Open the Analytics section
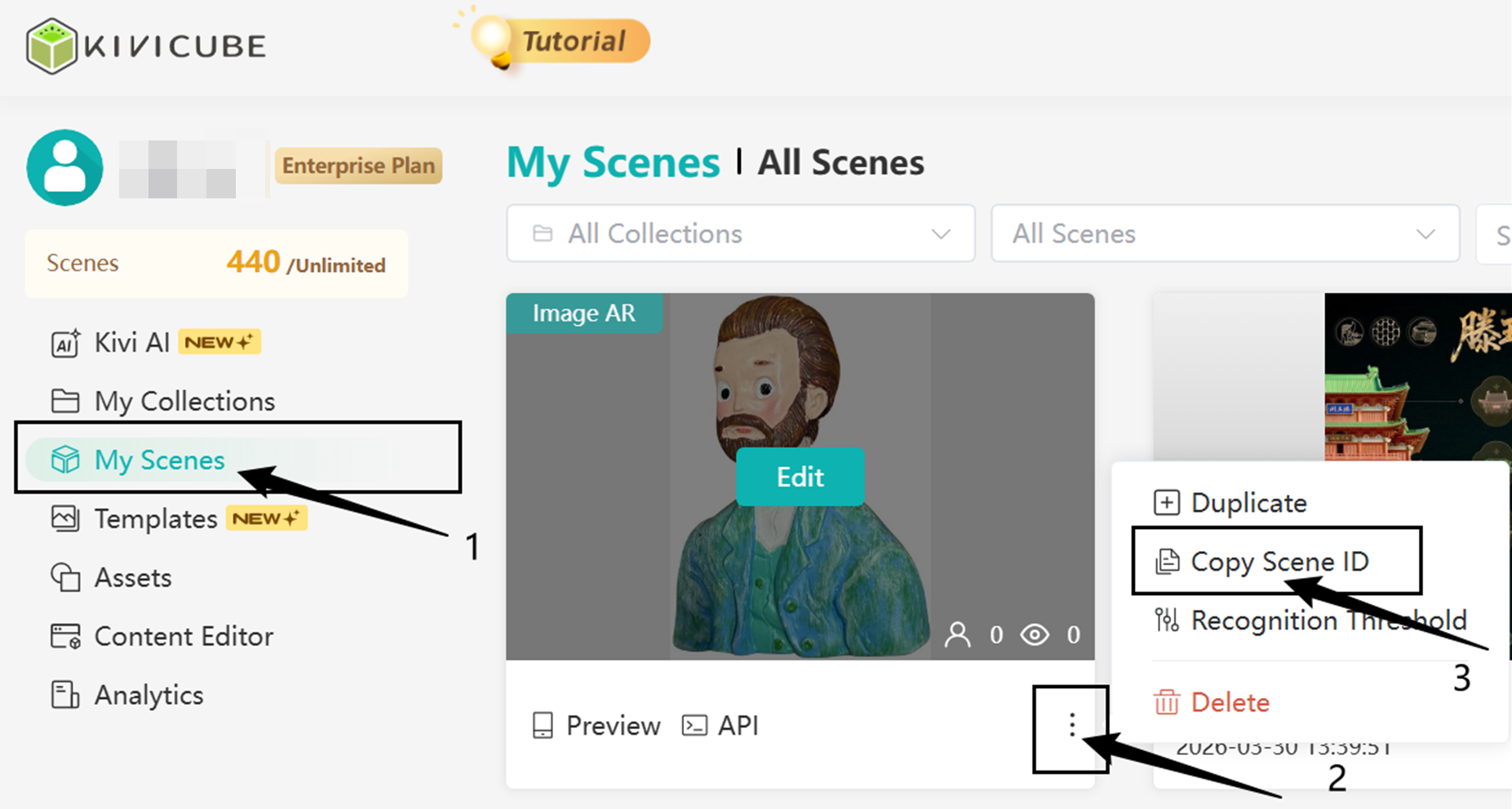 (148, 695)
